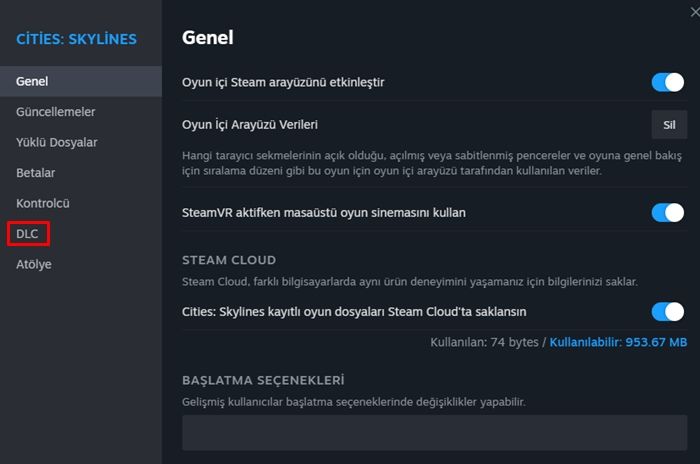Open the Güncellemeler section

point(56,112)
